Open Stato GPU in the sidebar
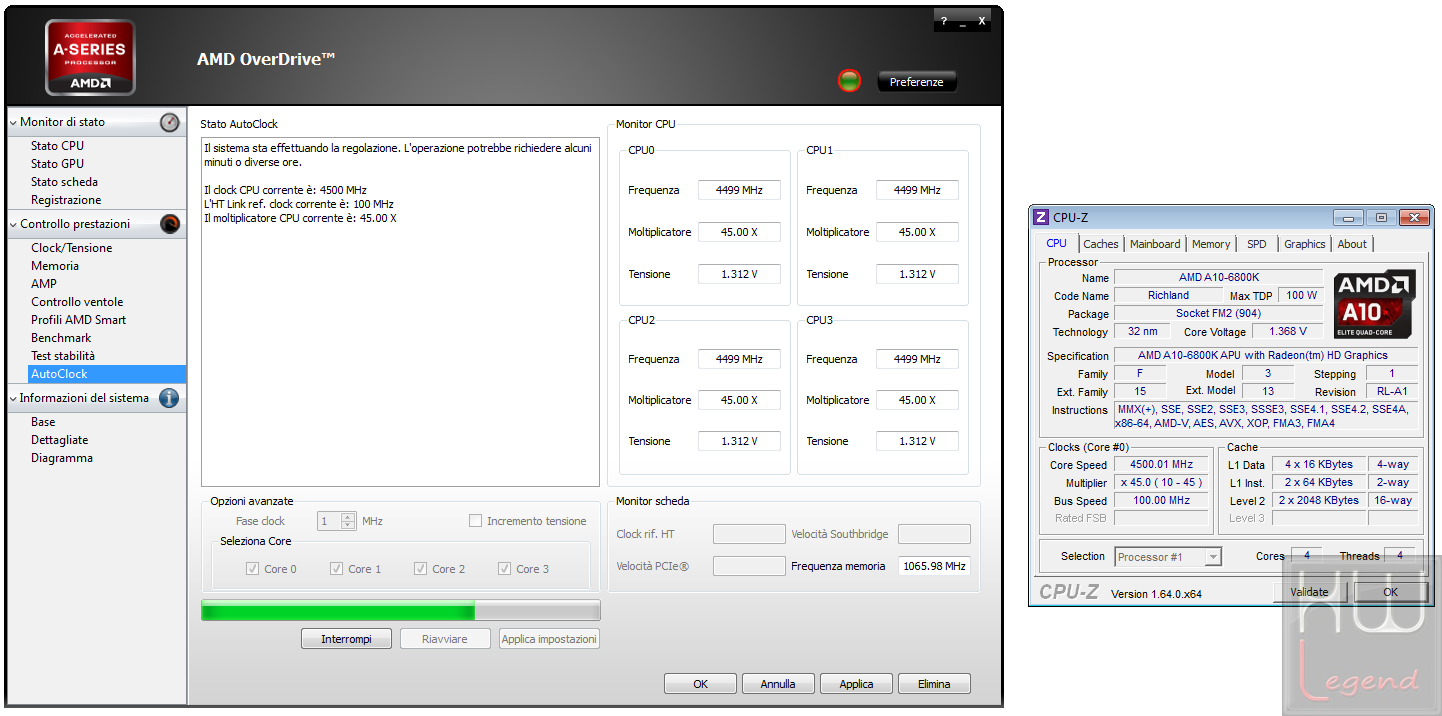This screenshot has width=1442, height=716. (57, 164)
